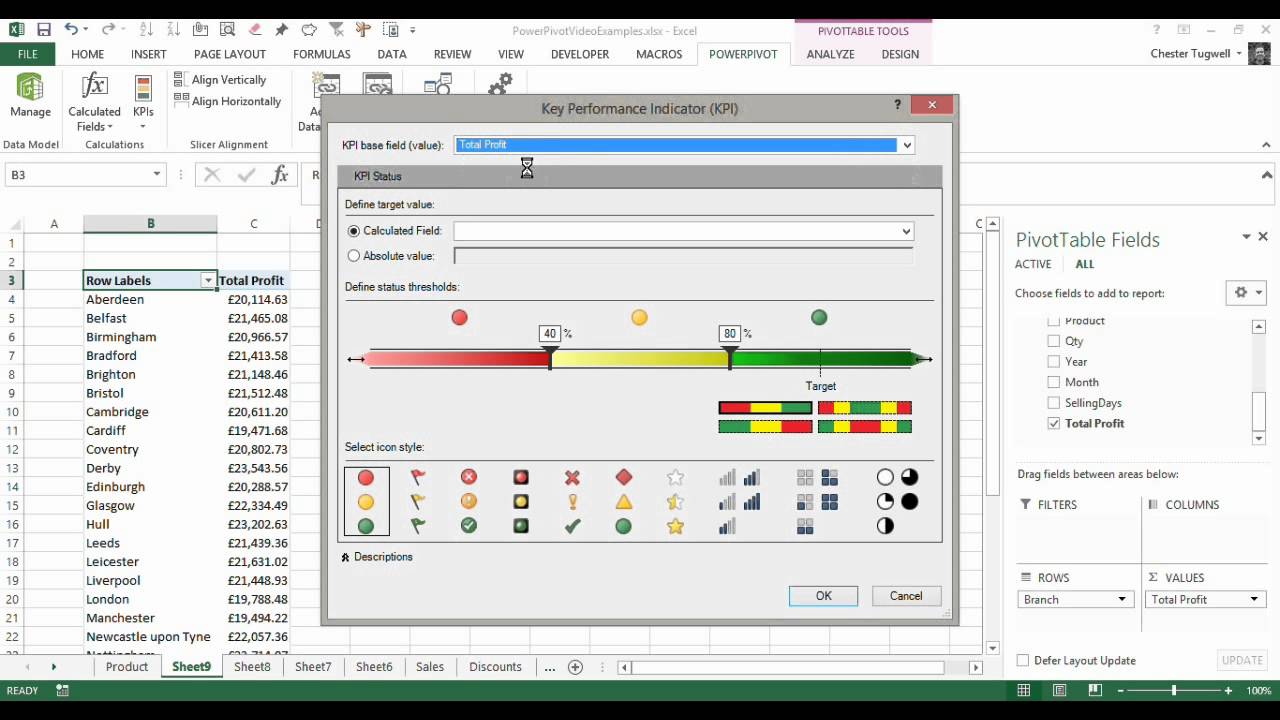Open the Row Labels filter dropdown
Screen dimensions: 1280x720
(208, 281)
